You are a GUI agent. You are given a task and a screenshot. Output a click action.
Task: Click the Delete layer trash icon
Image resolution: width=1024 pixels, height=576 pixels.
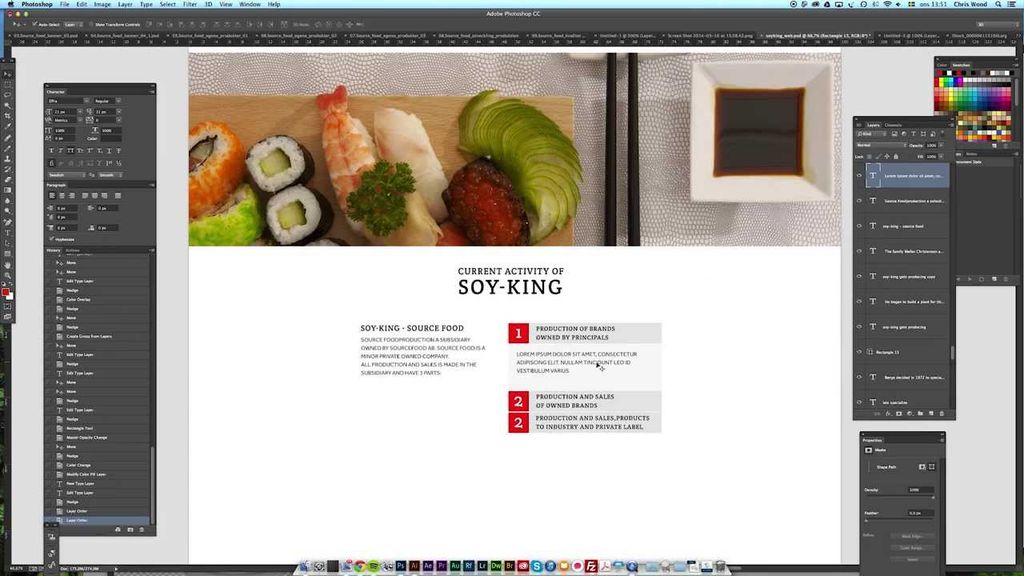click(x=941, y=413)
